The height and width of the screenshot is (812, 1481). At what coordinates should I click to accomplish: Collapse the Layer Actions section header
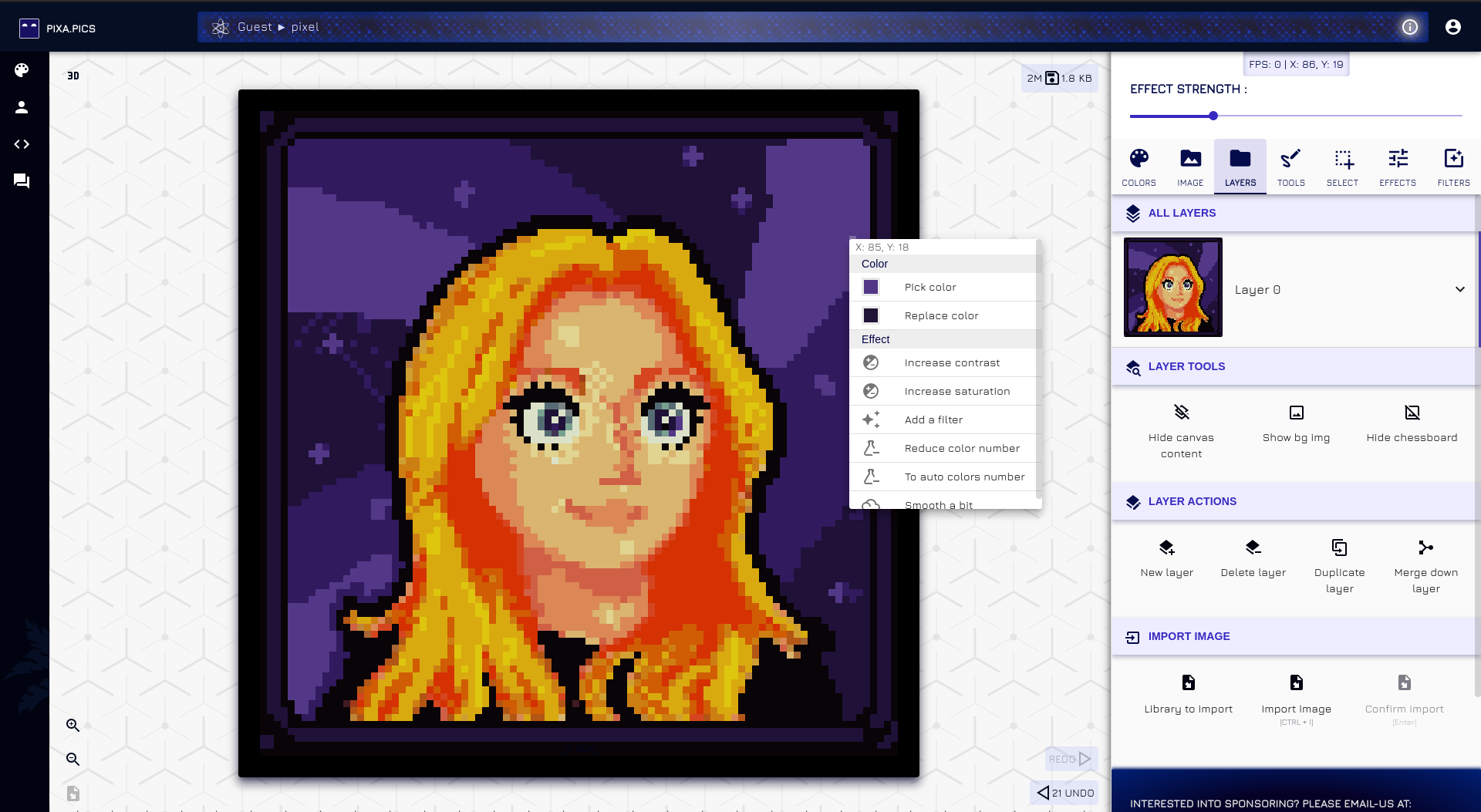(x=1192, y=502)
